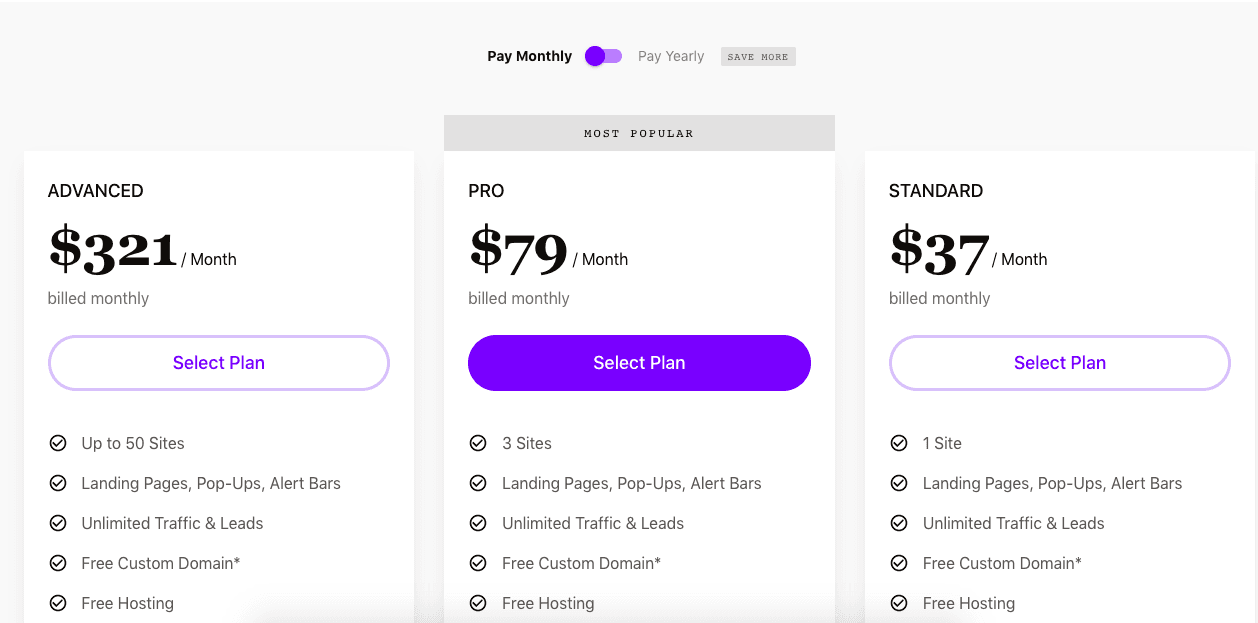Click the checkmark beside 1 Site under STANDARD
Image resolution: width=1258 pixels, height=623 pixels.
point(899,443)
